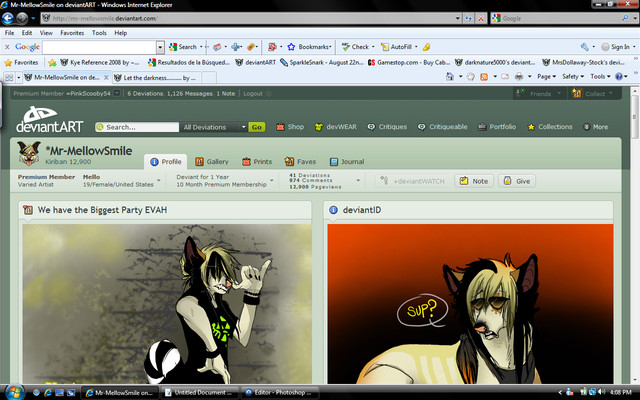Open the Critiques link
Viewport: 640px width, 400px height.
click(x=387, y=127)
